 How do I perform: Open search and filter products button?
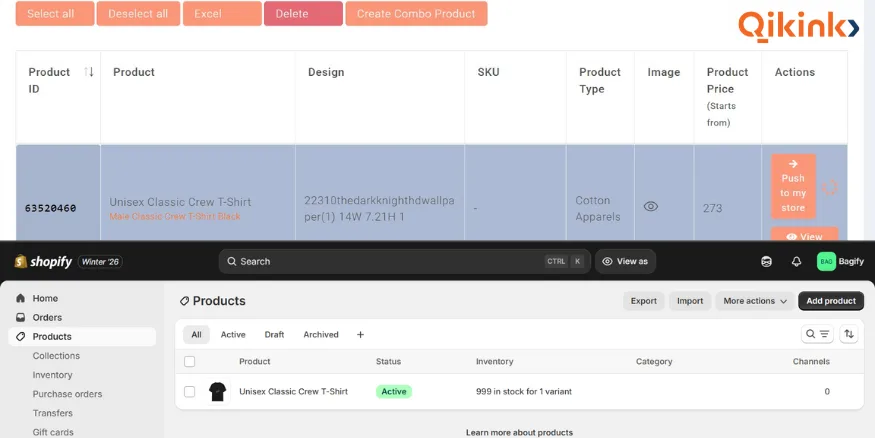[x=818, y=334]
